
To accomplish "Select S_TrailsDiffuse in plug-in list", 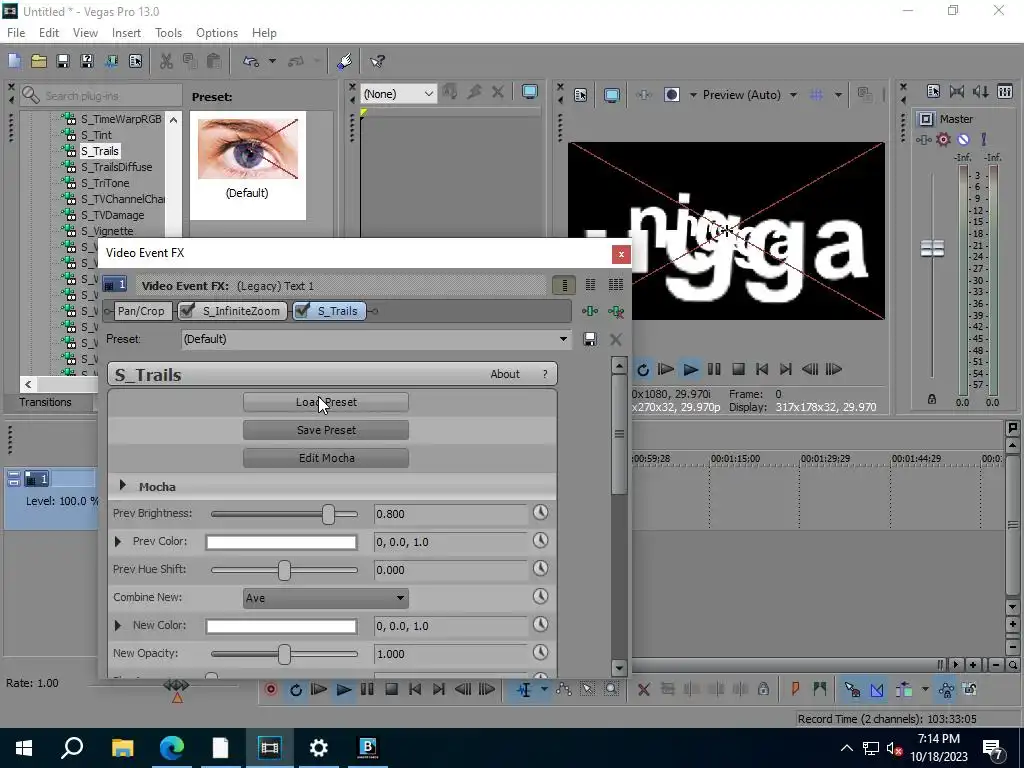I will point(116,167).
